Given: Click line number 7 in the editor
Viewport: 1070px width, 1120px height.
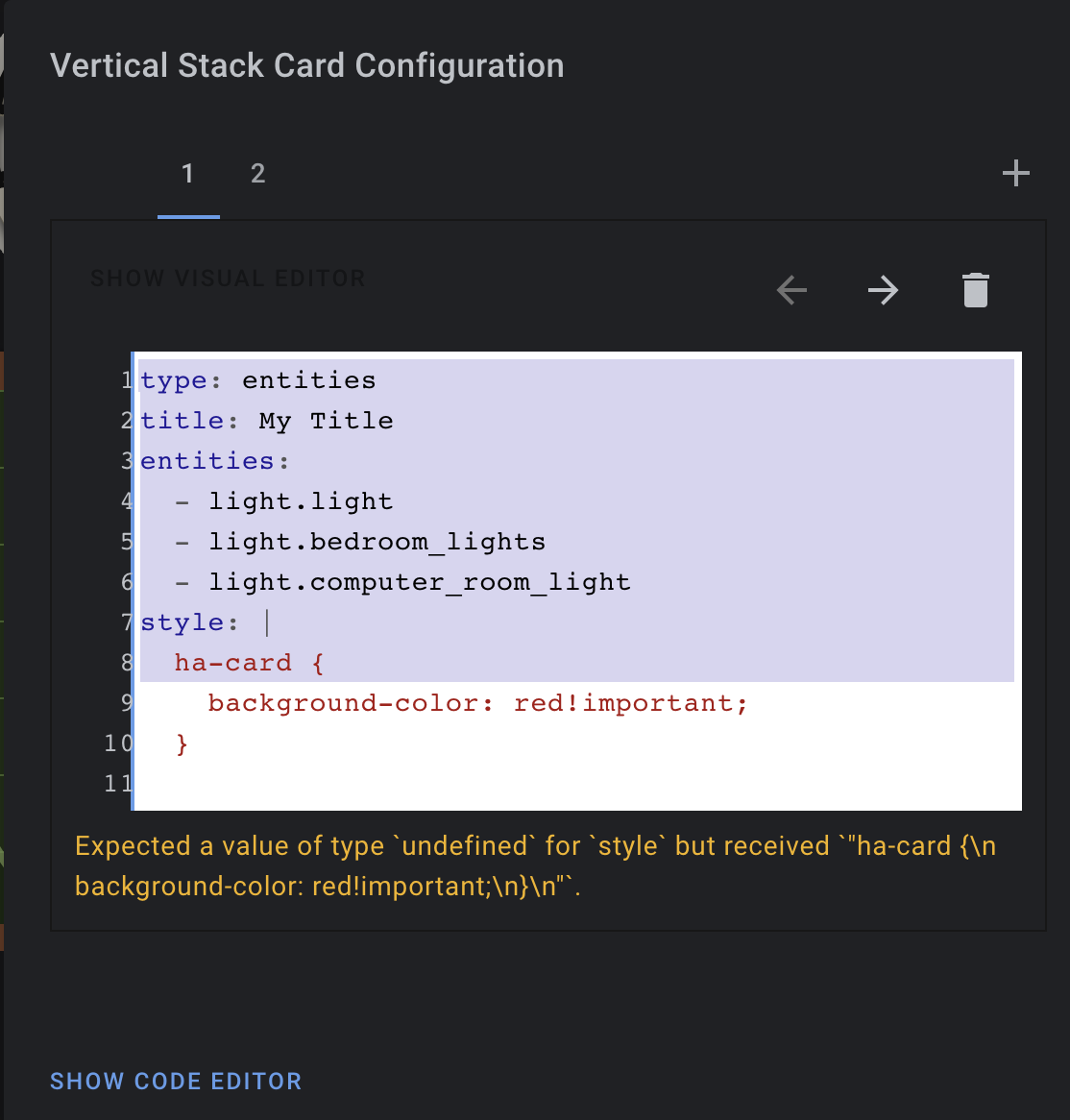Looking at the screenshot, I should [x=126, y=622].
